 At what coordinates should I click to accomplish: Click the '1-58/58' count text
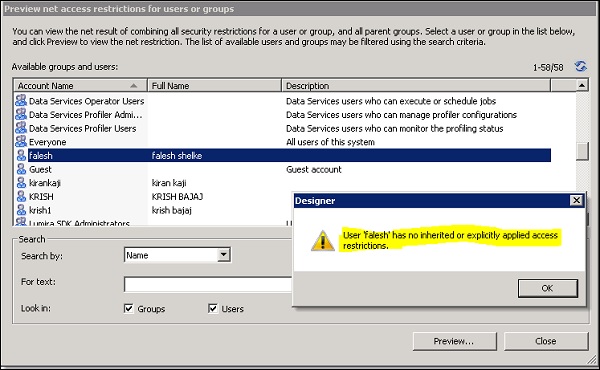point(548,68)
